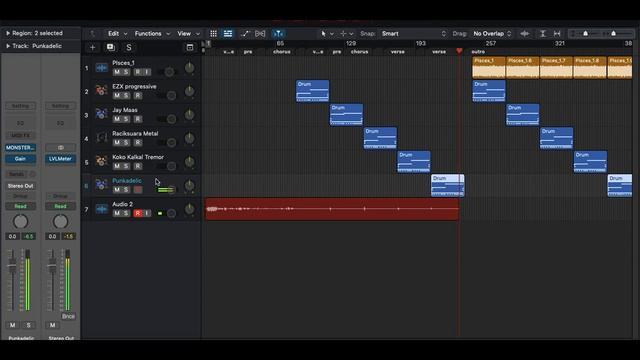Select the first chorus arrangement marker
This screenshot has height=360, width=640.
(x=282, y=52)
